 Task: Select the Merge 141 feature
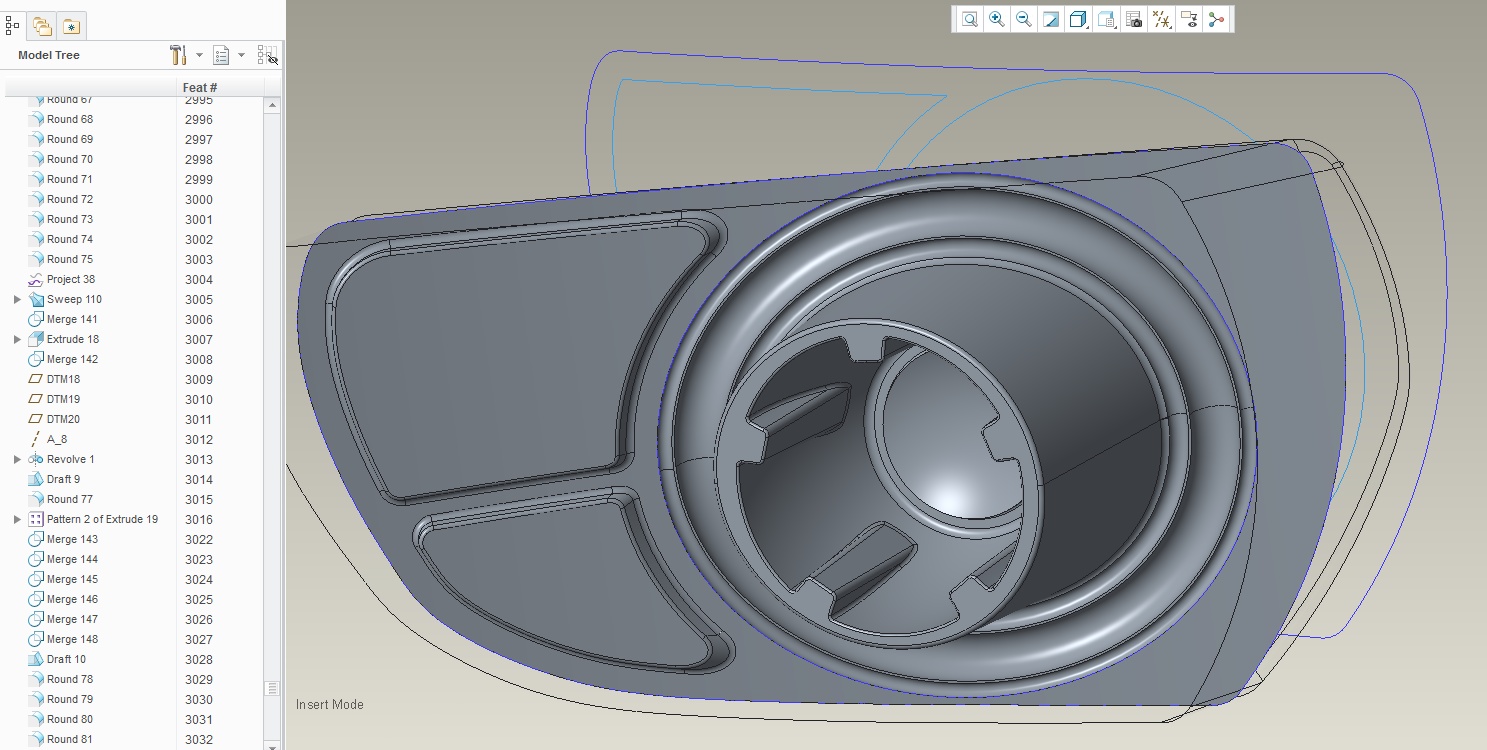72,319
